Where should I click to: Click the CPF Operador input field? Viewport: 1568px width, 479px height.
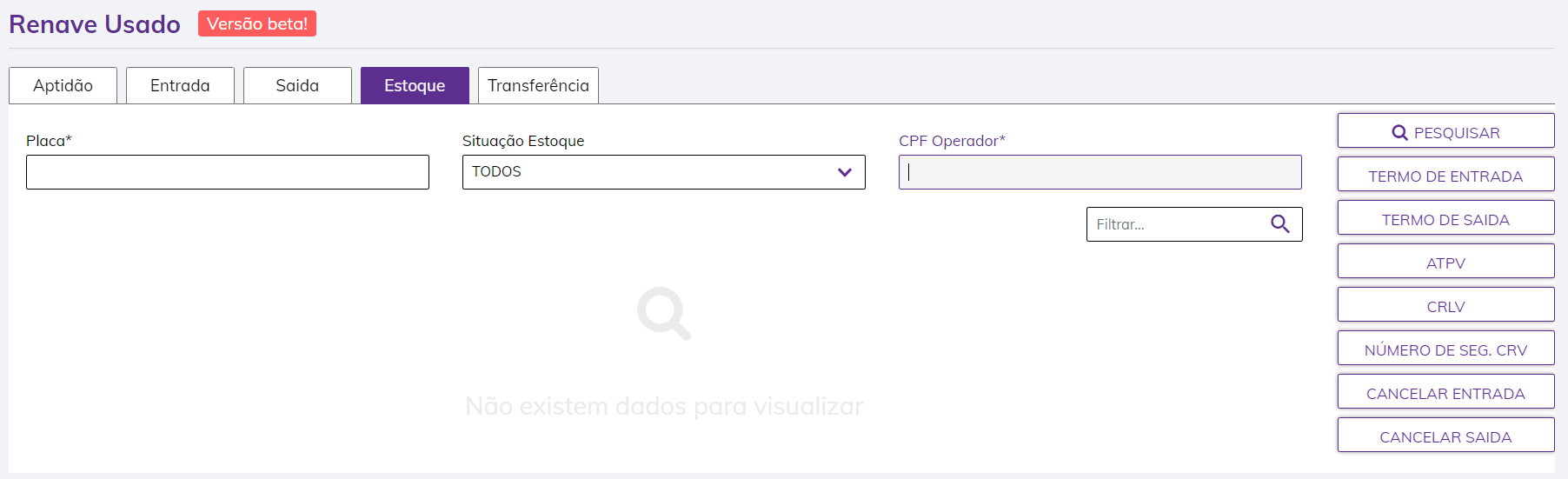point(1100,172)
